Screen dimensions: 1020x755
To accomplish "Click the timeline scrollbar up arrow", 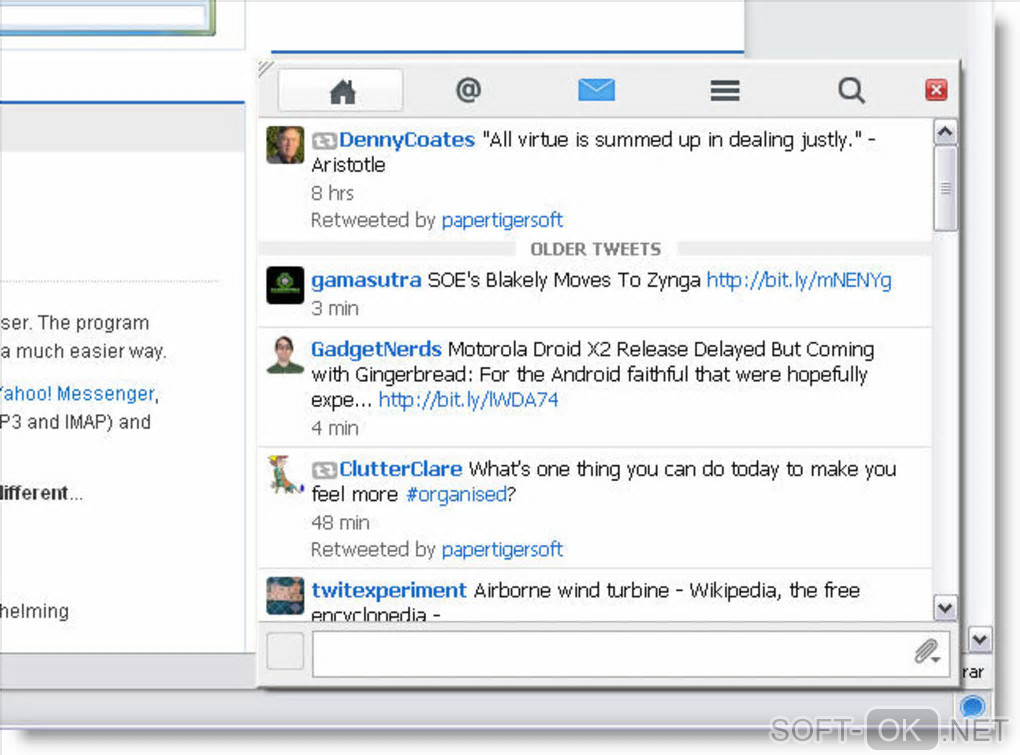I will click(x=945, y=132).
